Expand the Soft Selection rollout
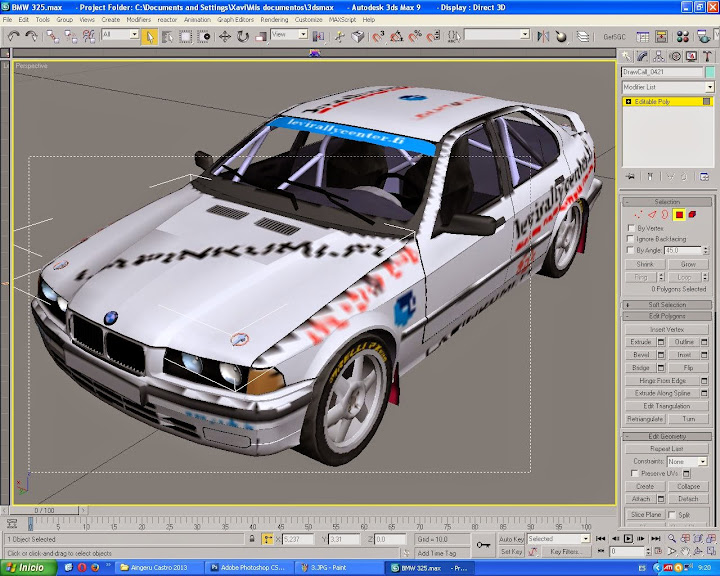This screenshot has width=720, height=576. (667, 305)
